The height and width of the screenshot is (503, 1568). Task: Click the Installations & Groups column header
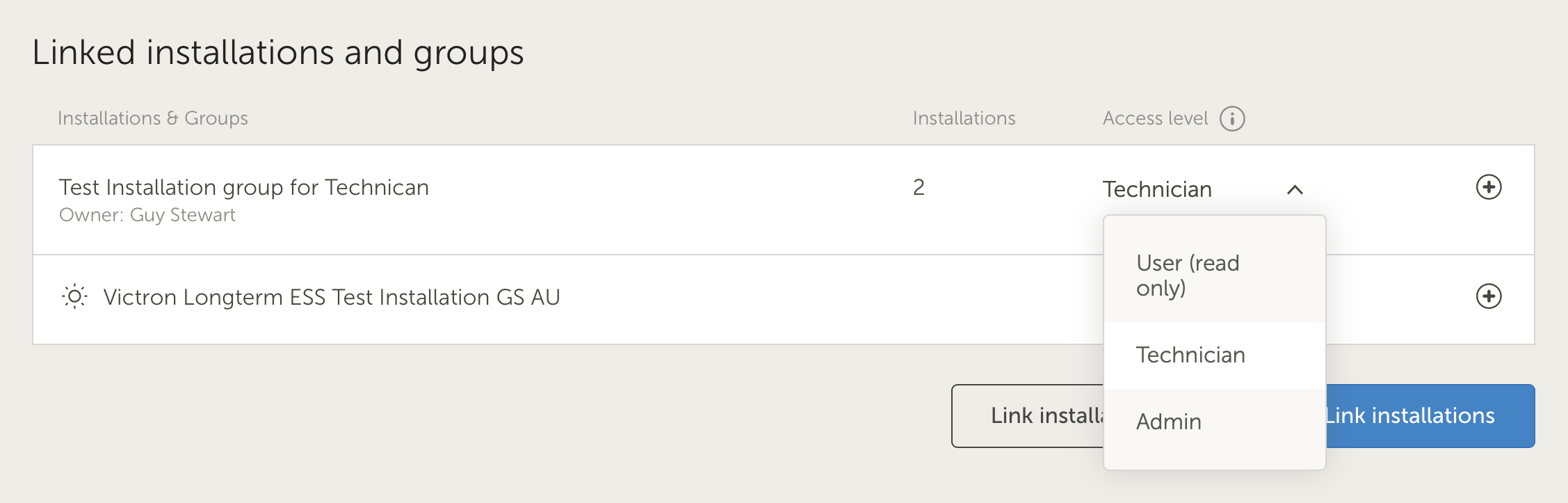coord(153,118)
